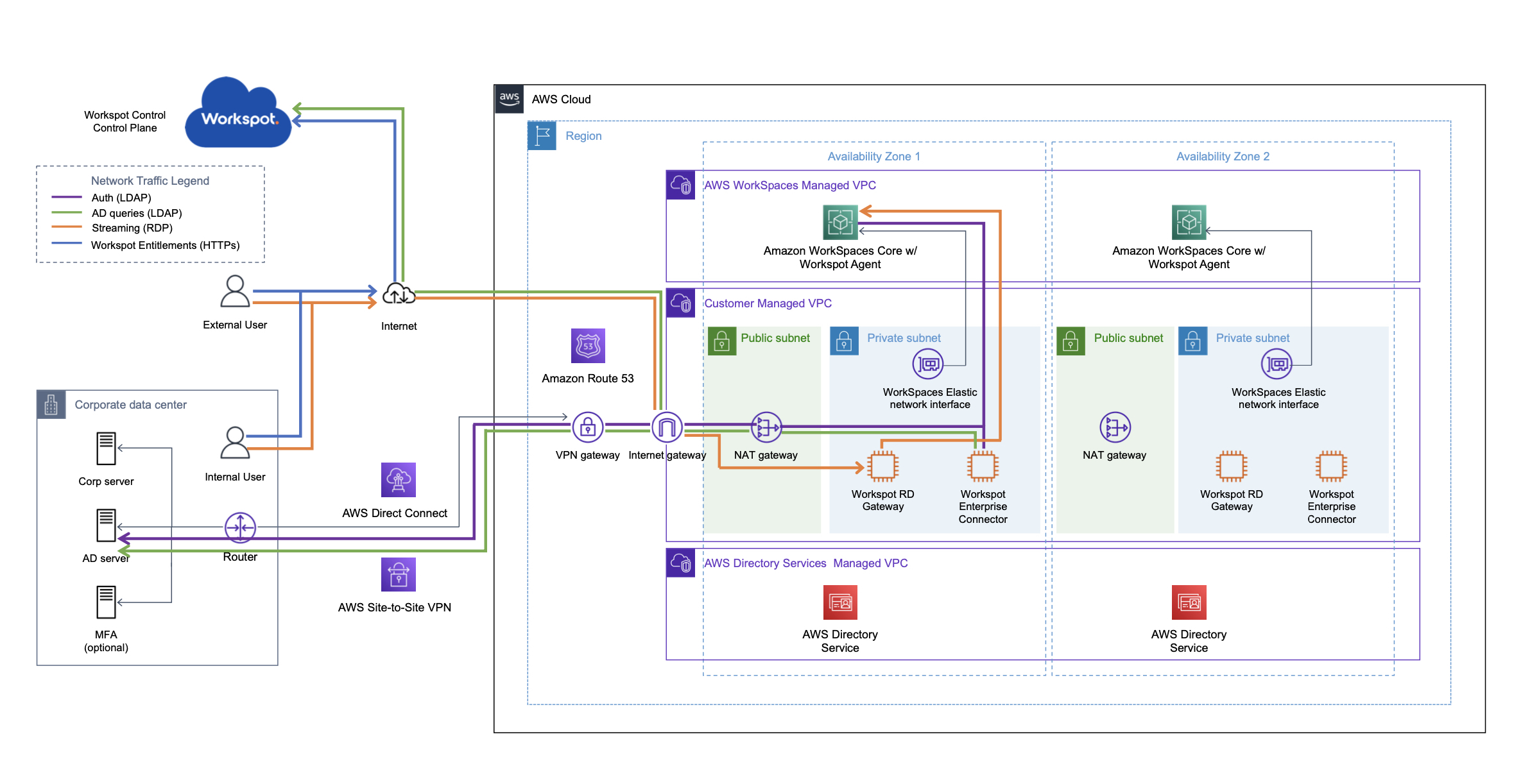Click NAT gateway icon in Zone 1
The width and height of the screenshot is (1514, 784).
coord(766,428)
